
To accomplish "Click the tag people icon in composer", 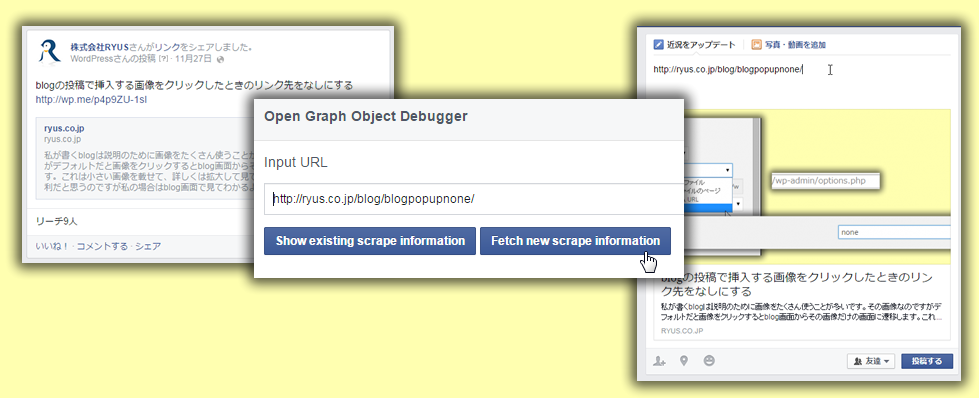I will pyautogui.click(x=659, y=361).
